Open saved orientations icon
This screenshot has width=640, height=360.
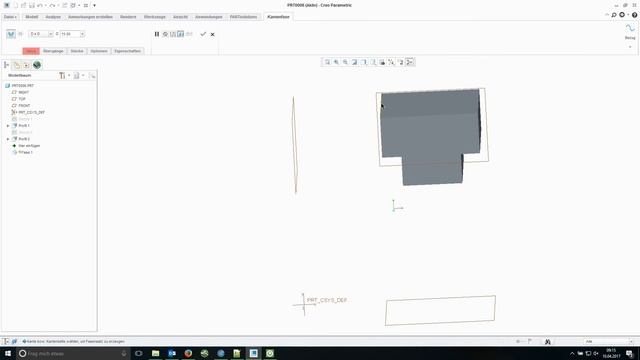tap(373, 62)
